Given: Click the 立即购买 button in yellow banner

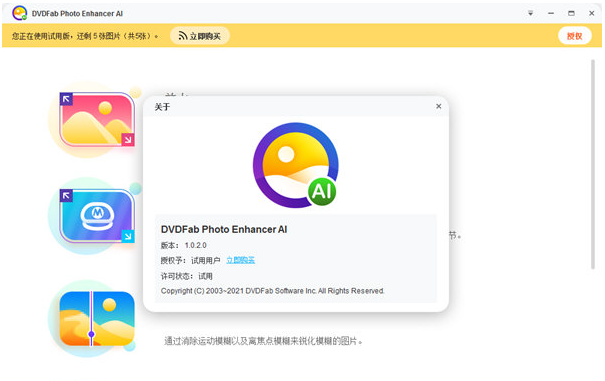Looking at the screenshot, I should (x=200, y=36).
